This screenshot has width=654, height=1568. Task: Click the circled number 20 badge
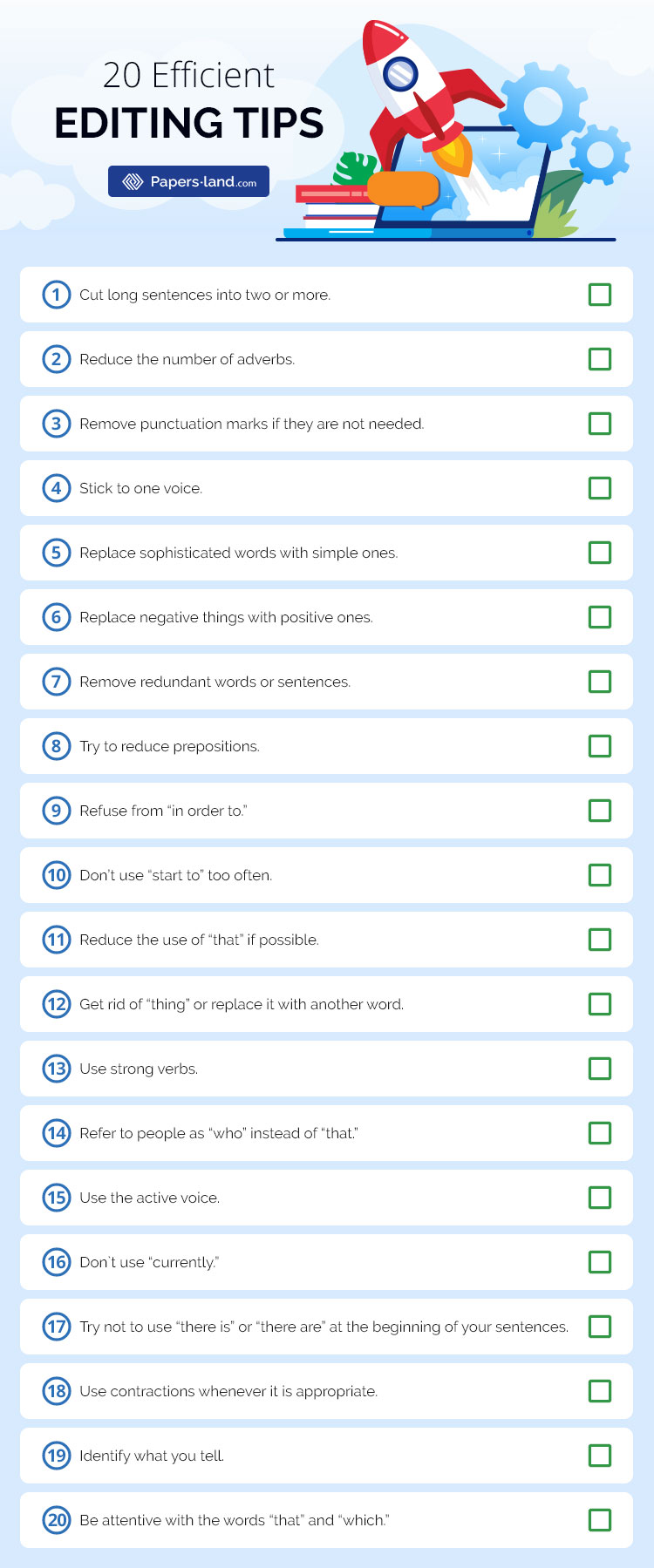tap(57, 1520)
